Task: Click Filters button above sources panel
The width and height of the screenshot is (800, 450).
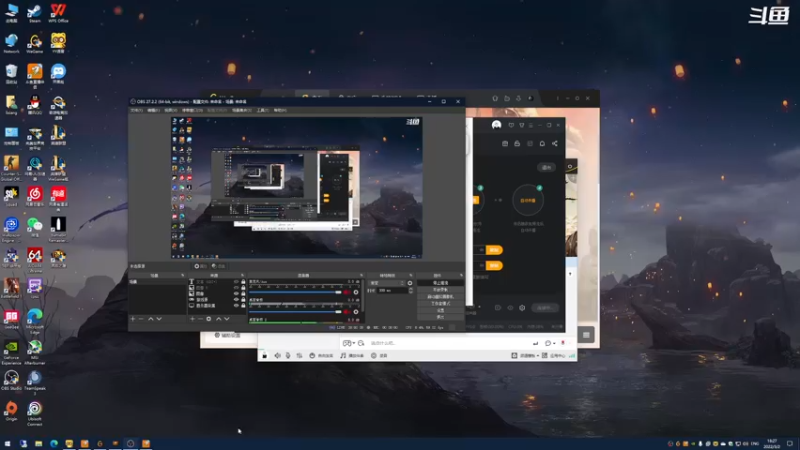Action: (x=219, y=266)
